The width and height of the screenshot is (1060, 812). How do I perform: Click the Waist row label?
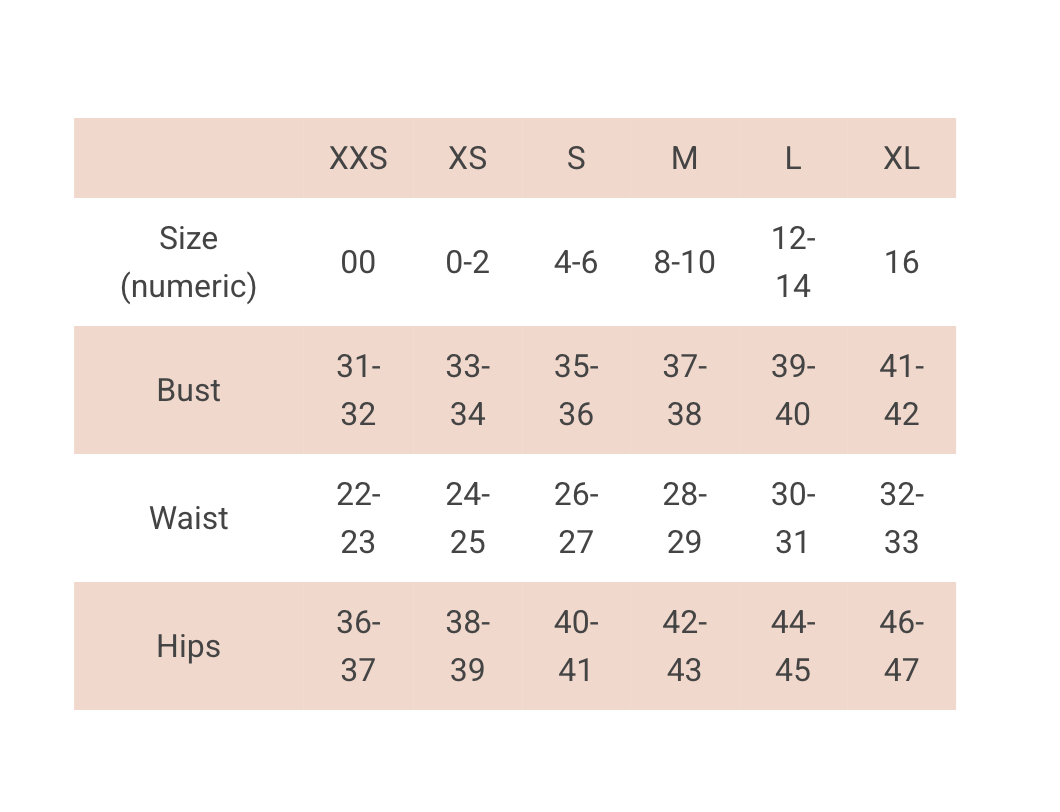click(188, 518)
